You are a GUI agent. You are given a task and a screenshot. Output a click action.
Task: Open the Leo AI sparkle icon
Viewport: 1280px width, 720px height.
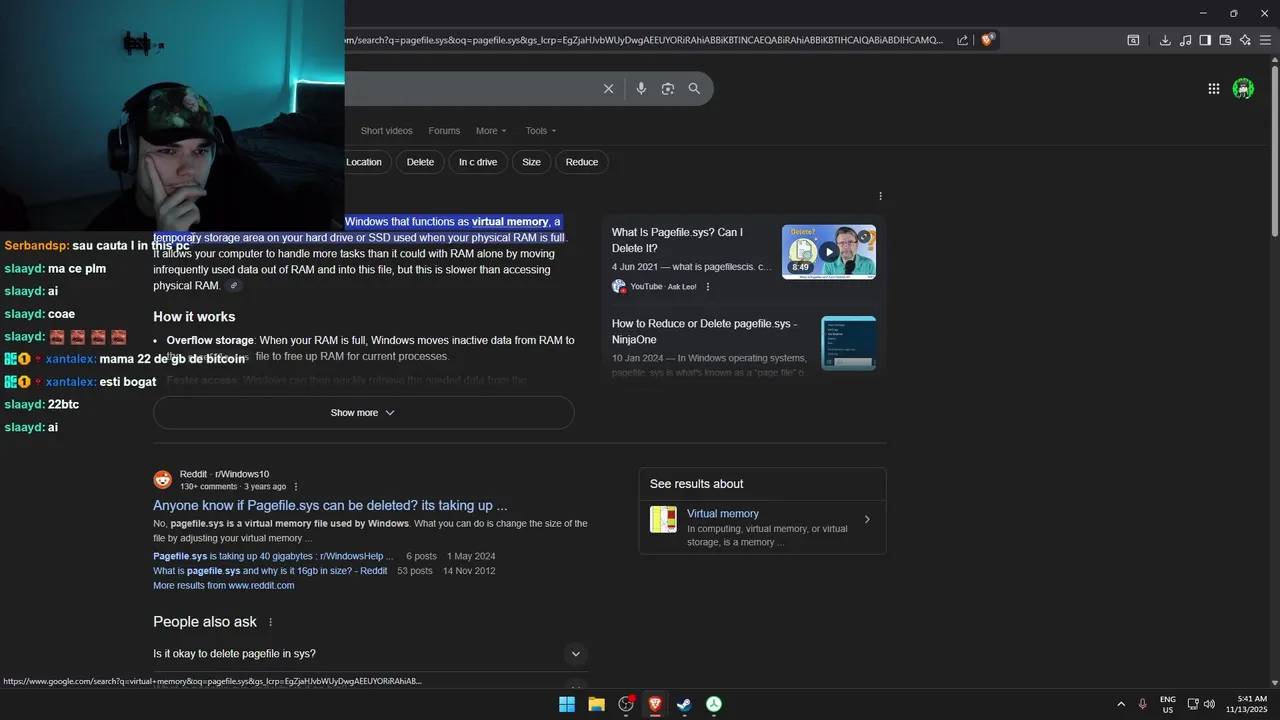click(1245, 40)
